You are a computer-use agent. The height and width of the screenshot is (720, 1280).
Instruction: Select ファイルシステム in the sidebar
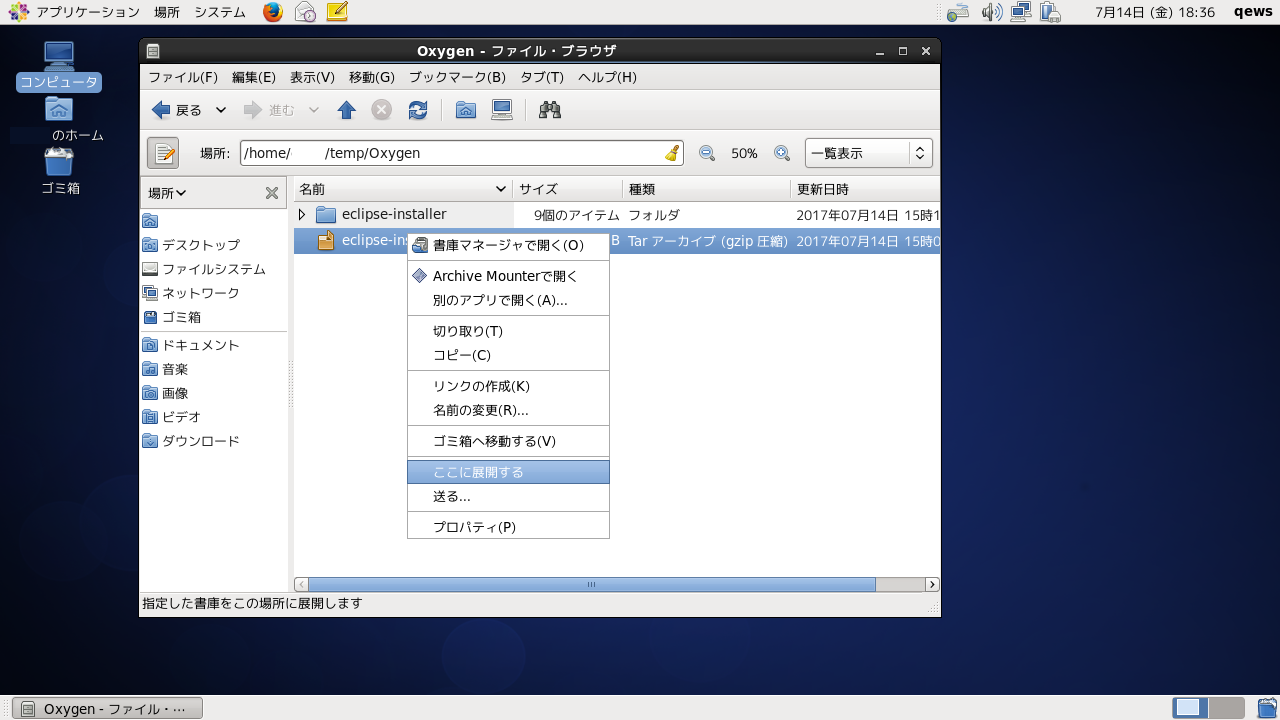click(x=204, y=269)
